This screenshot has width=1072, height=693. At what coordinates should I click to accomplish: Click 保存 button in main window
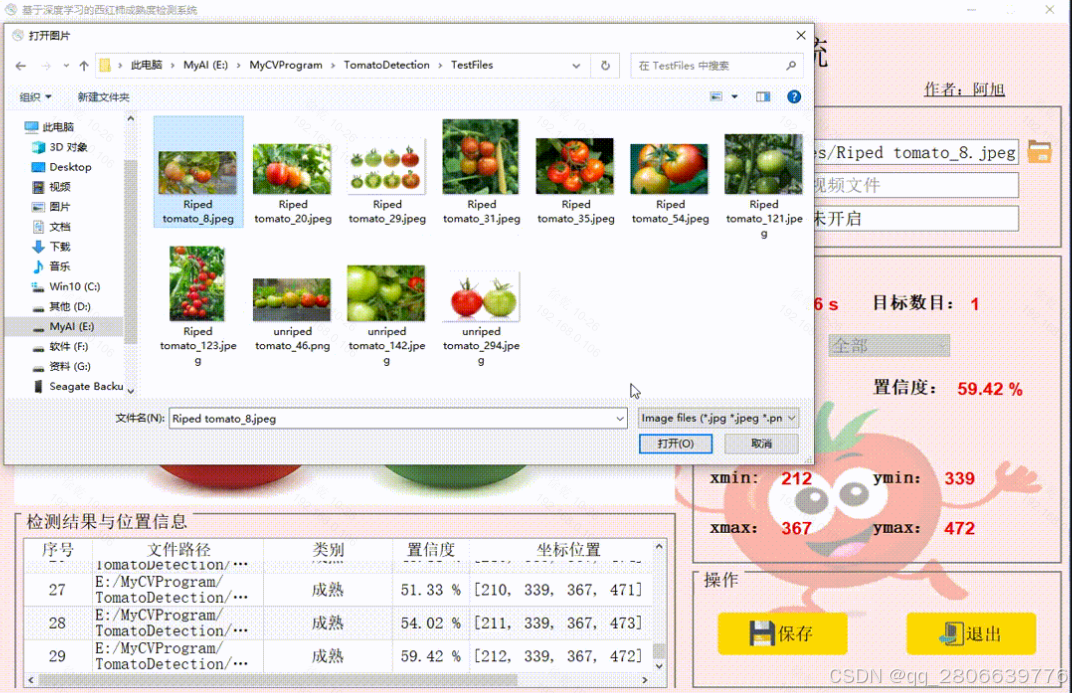(x=782, y=634)
